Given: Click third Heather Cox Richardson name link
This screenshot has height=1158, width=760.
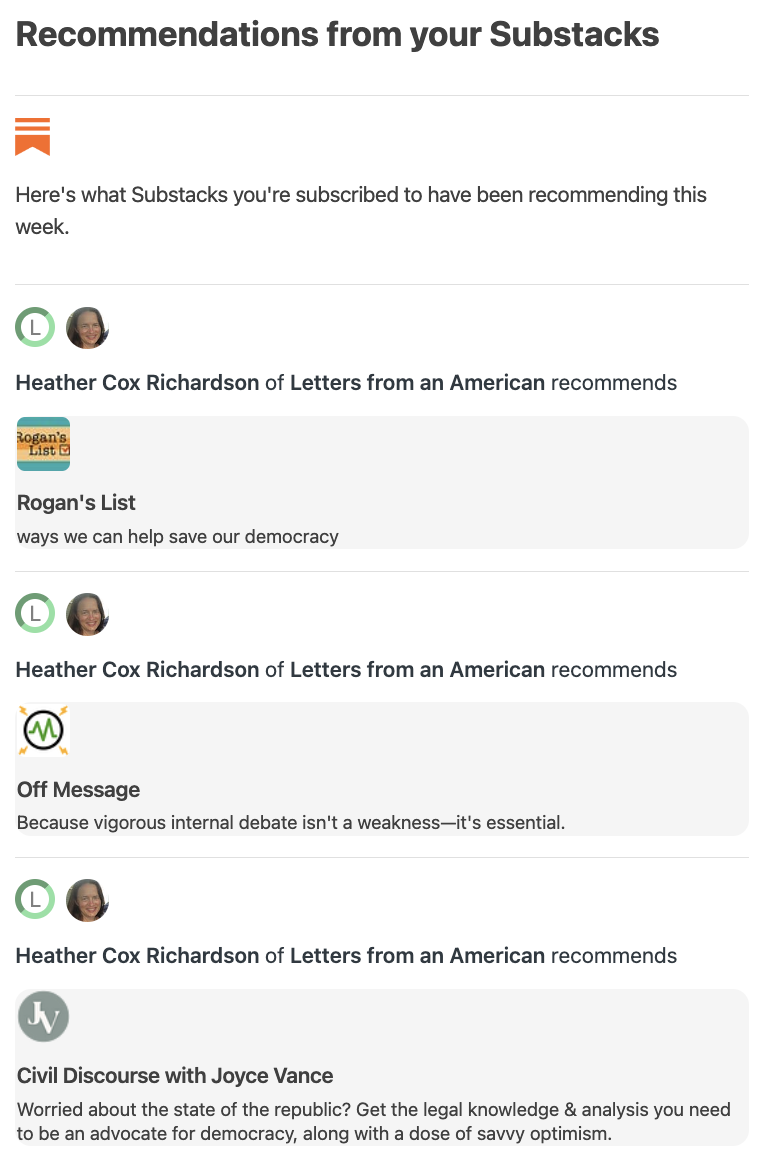Looking at the screenshot, I should pos(137,956).
